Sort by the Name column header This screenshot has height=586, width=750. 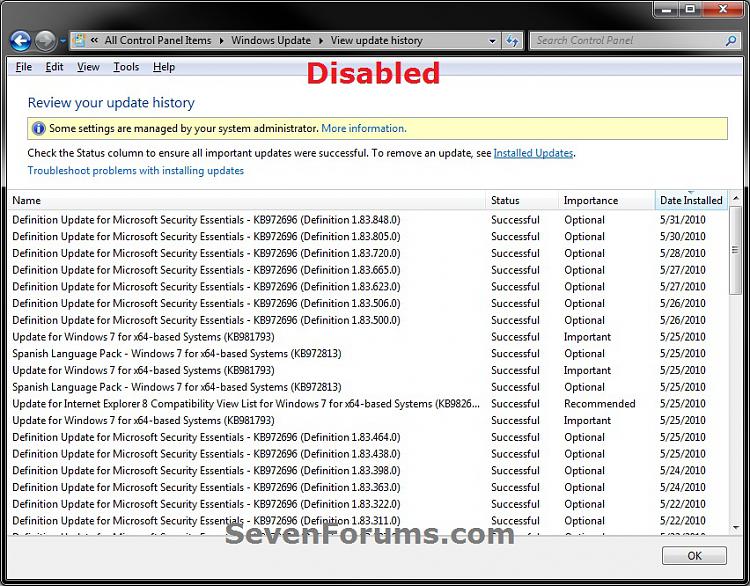pyautogui.click(x=247, y=200)
